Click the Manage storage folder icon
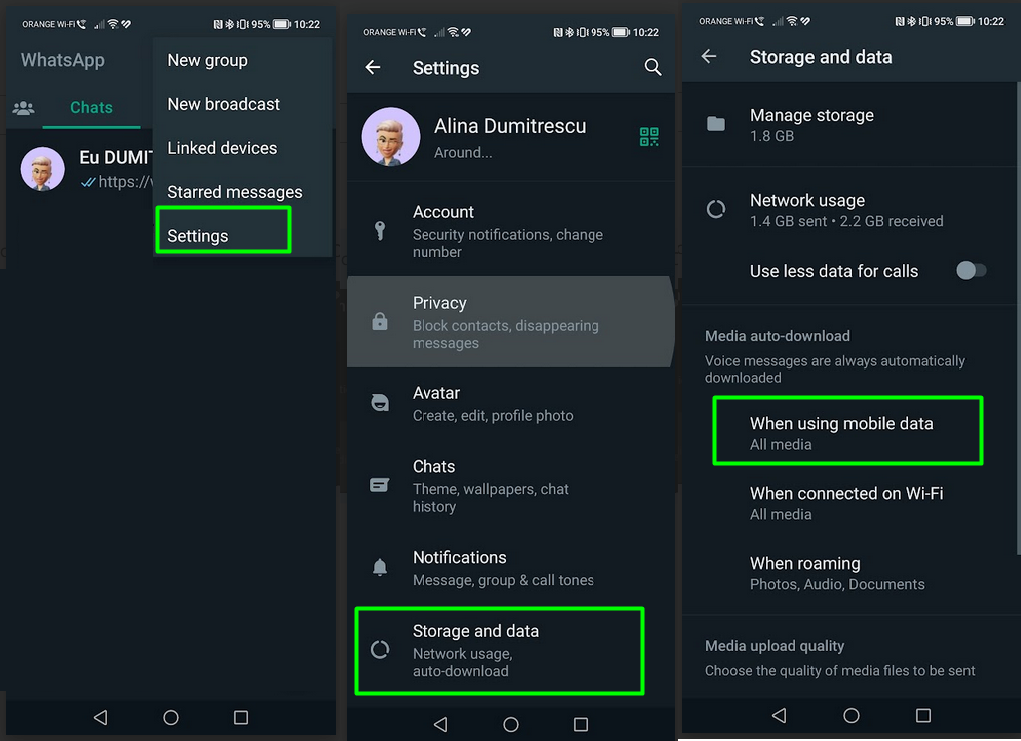The image size is (1021, 741). 716,124
